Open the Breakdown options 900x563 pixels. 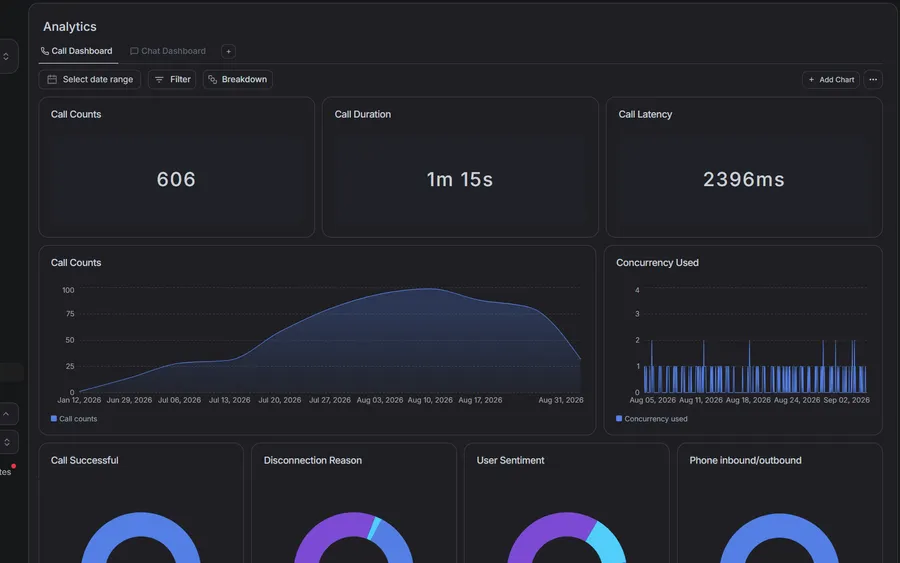click(238, 79)
